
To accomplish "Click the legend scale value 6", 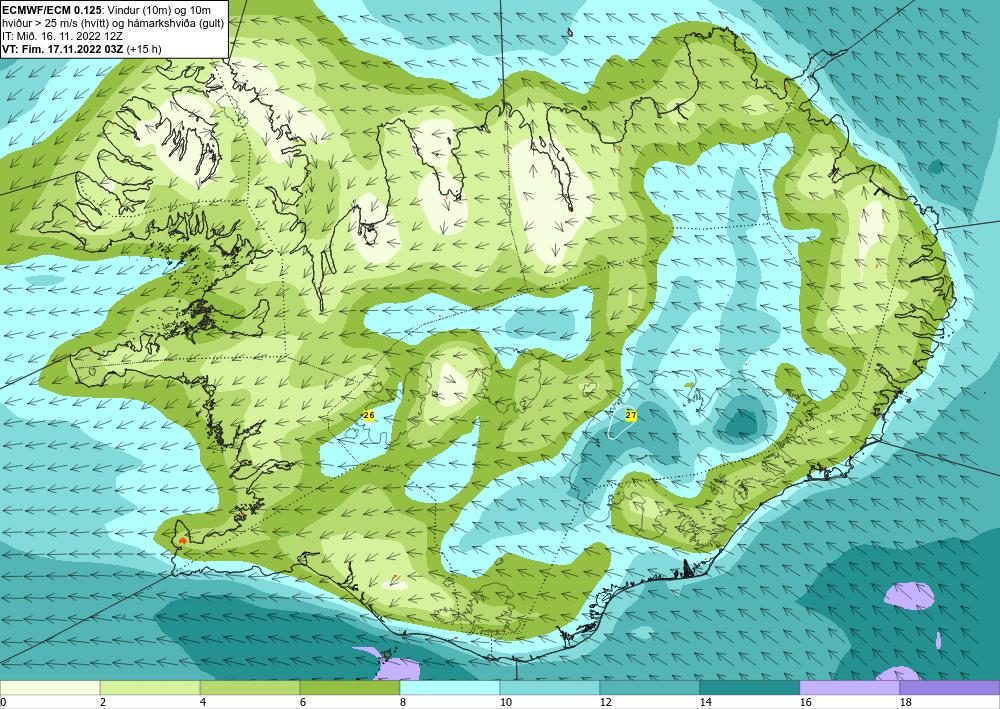I will pos(302,703).
